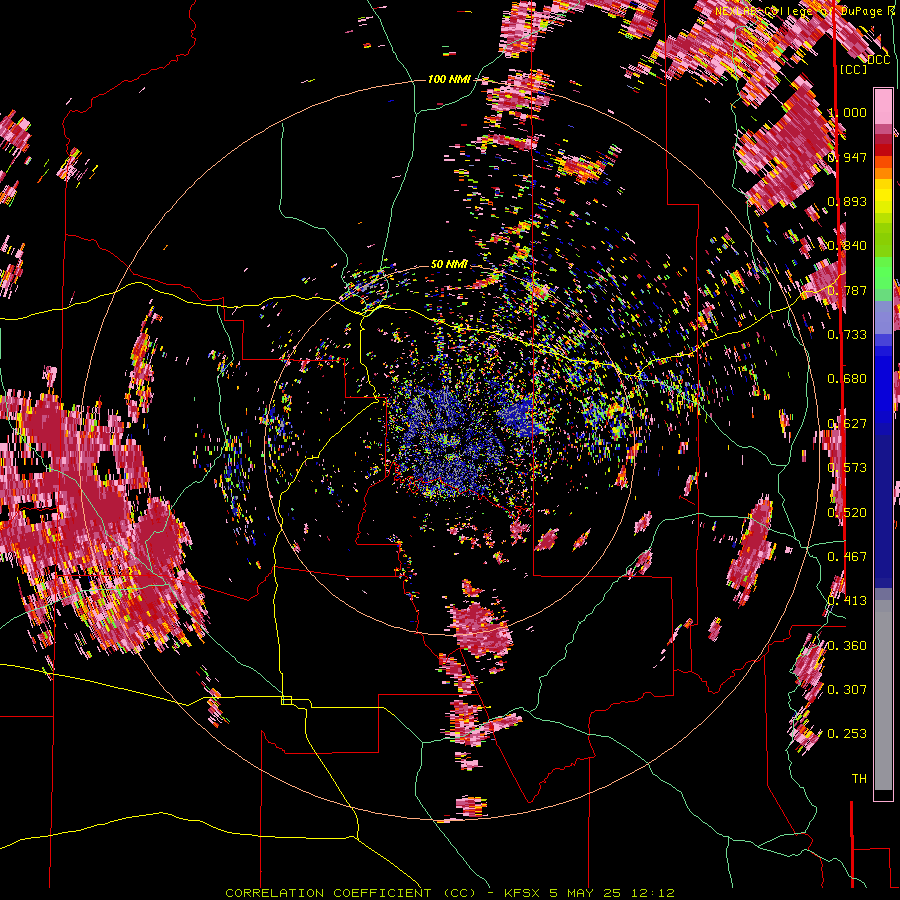Pick the gray lower segment of the color bar
The width and height of the screenshot is (900, 900).
click(883, 695)
